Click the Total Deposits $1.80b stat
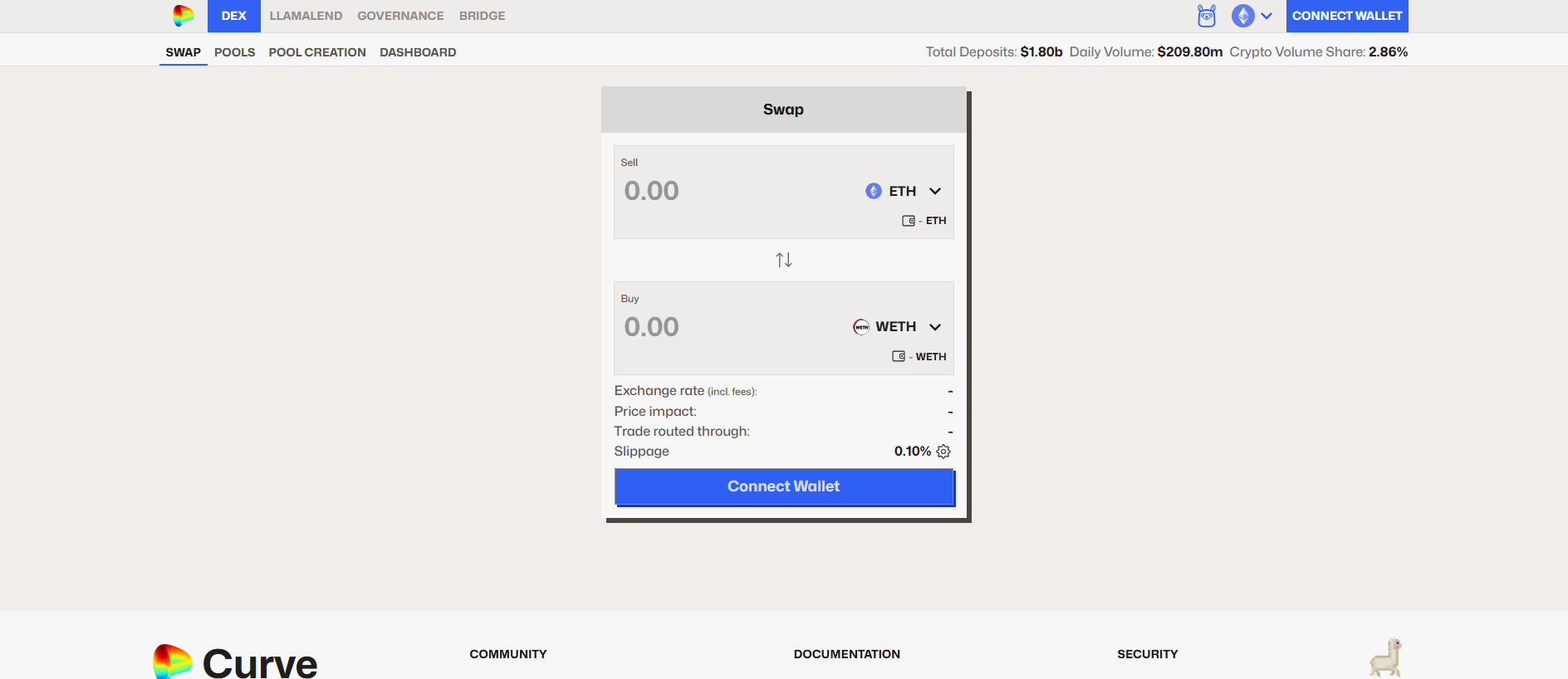 994,52
